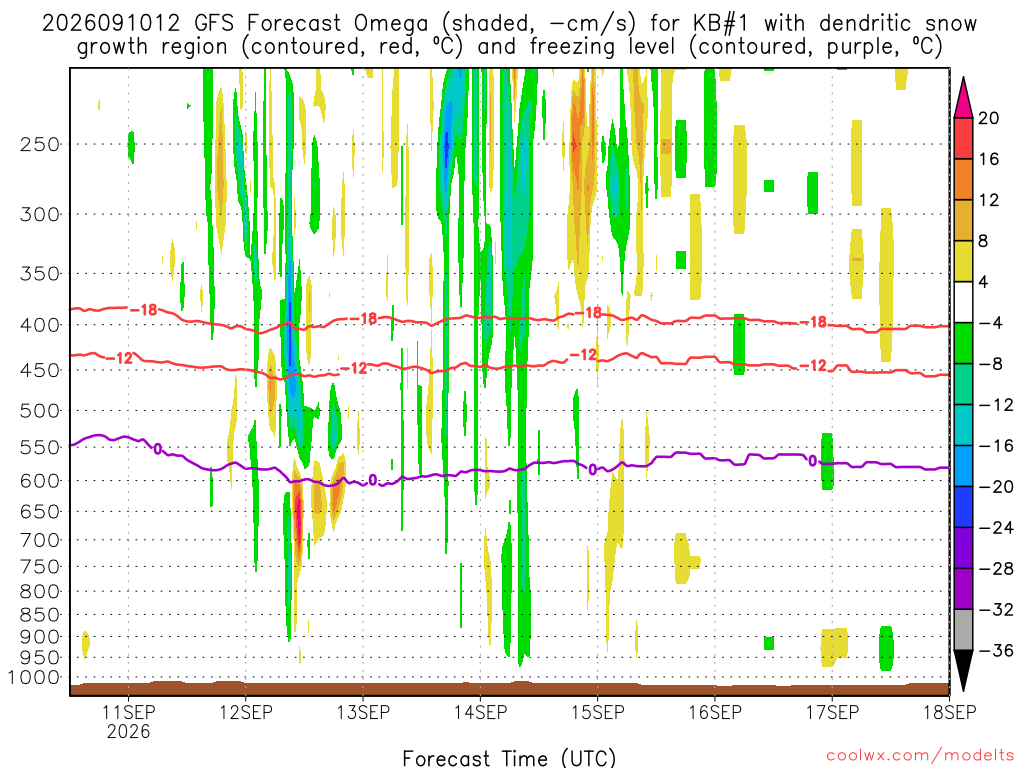1024x768 pixels.
Task: Select the yellow 4-8 colorbar swatch
Action: click(963, 261)
